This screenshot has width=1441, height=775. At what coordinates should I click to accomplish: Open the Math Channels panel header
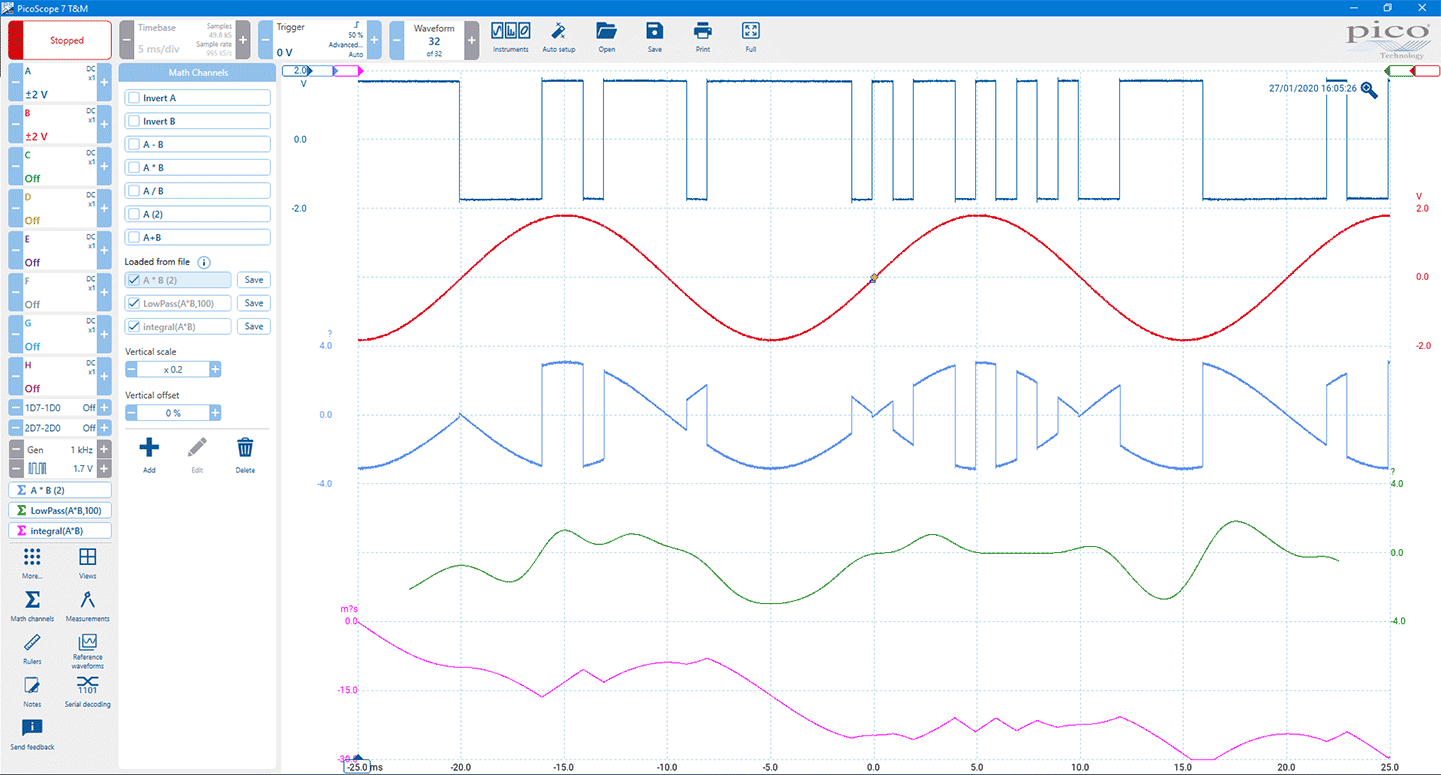click(197, 73)
